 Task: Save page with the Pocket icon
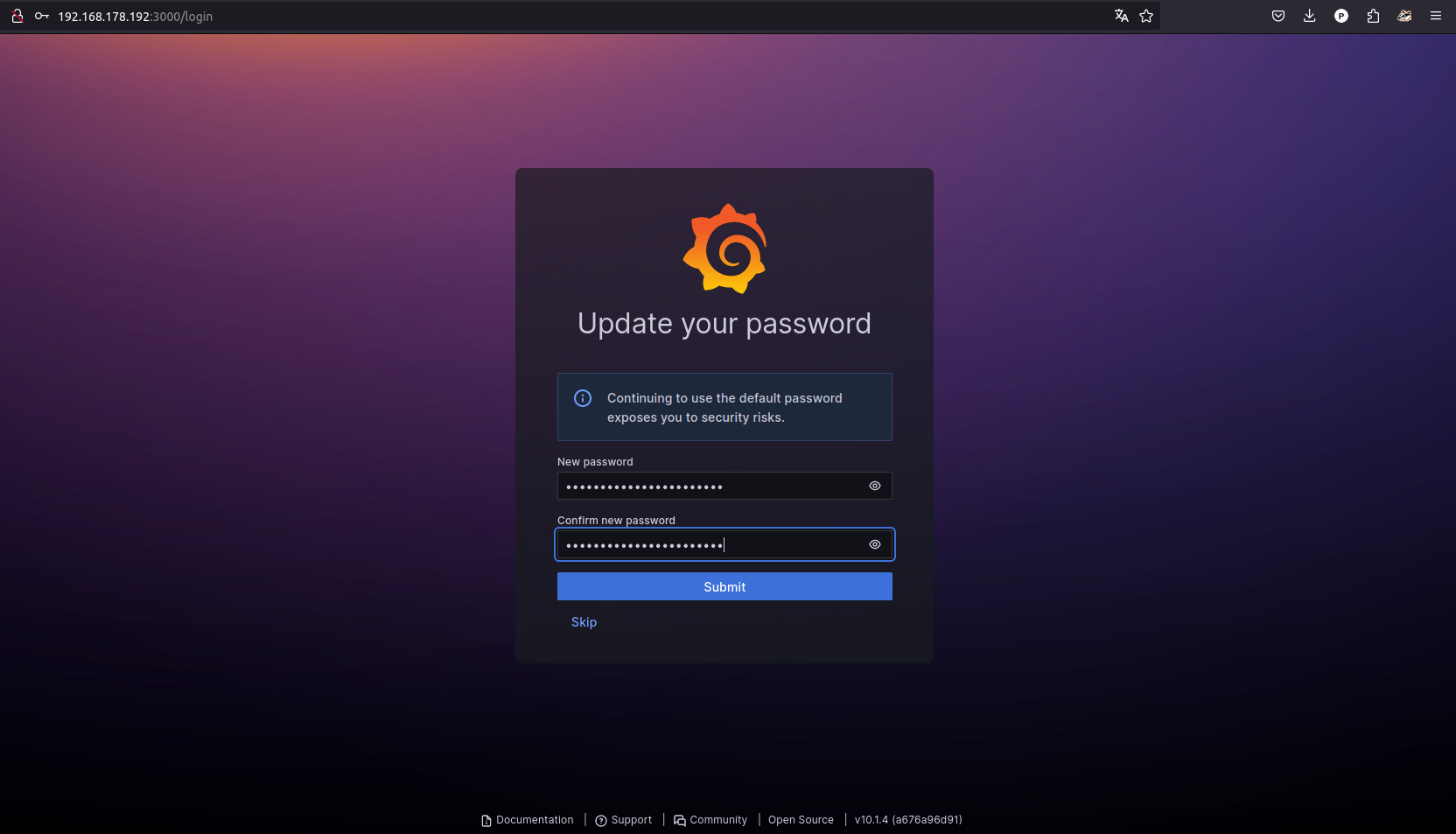1278,16
